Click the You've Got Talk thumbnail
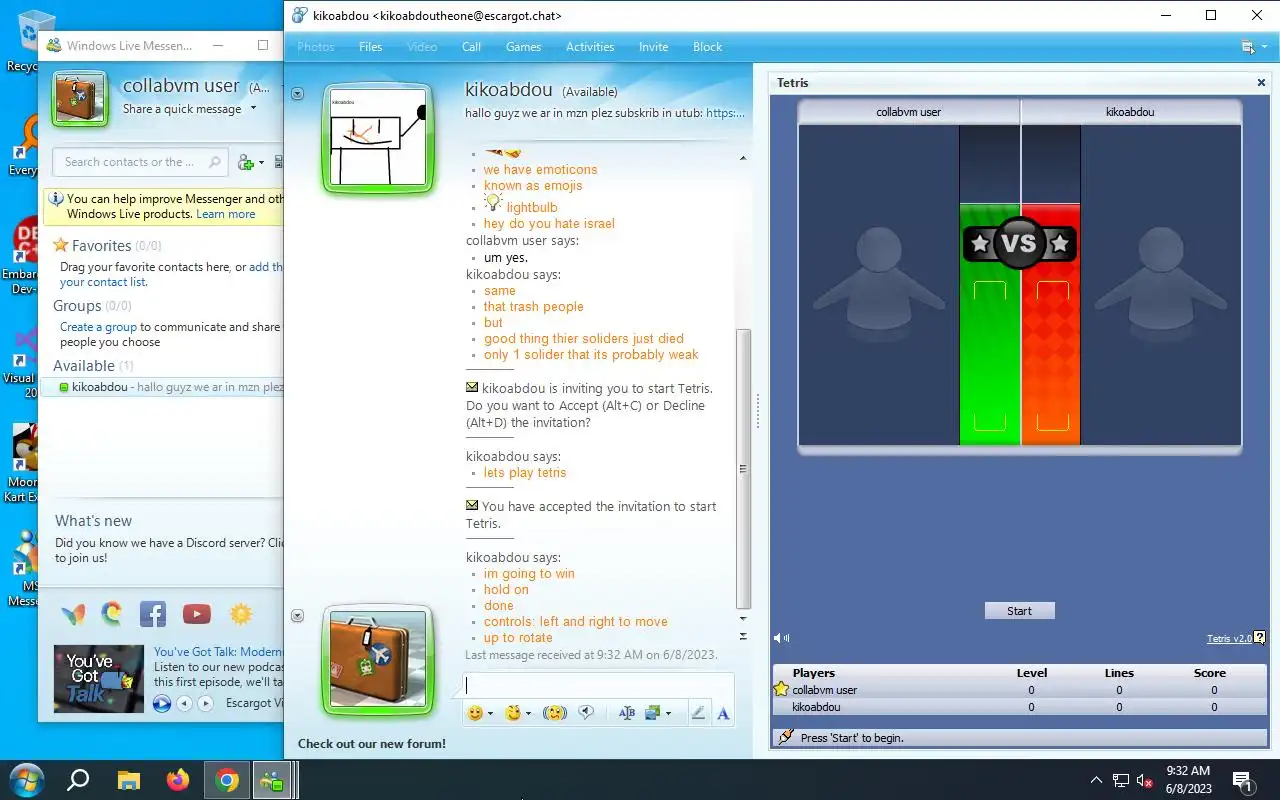This screenshot has width=1280, height=800. [x=99, y=679]
